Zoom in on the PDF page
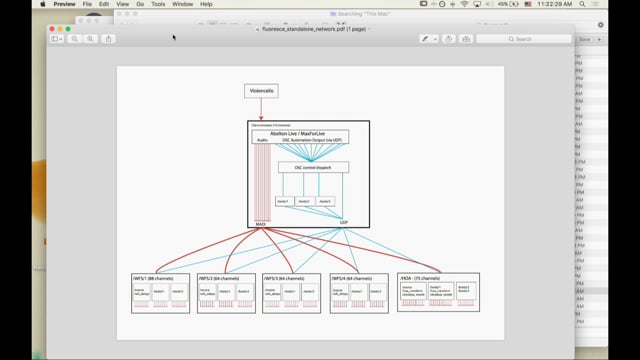The width and height of the screenshot is (640, 360). click(x=90, y=39)
